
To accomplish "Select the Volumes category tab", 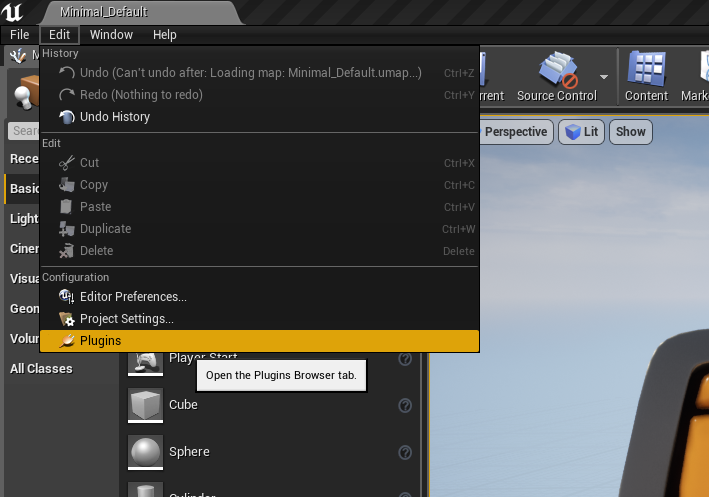I will tap(23, 339).
